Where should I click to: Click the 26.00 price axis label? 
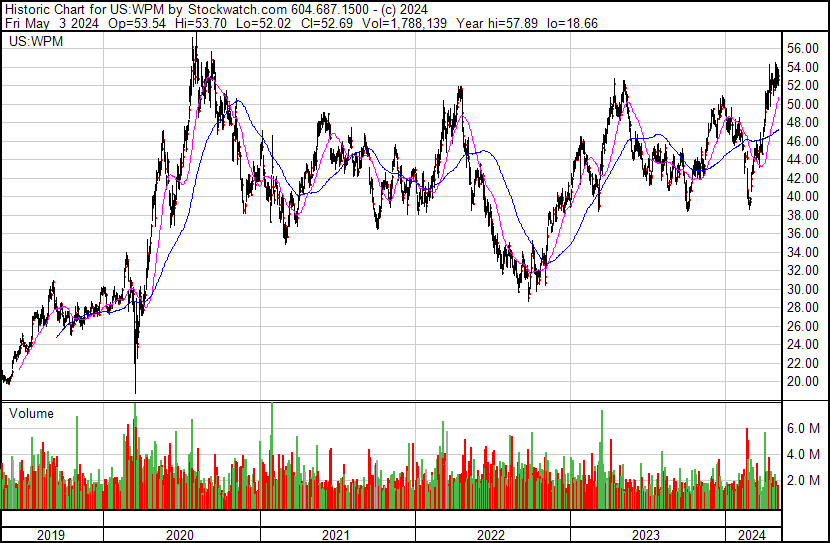click(802, 326)
